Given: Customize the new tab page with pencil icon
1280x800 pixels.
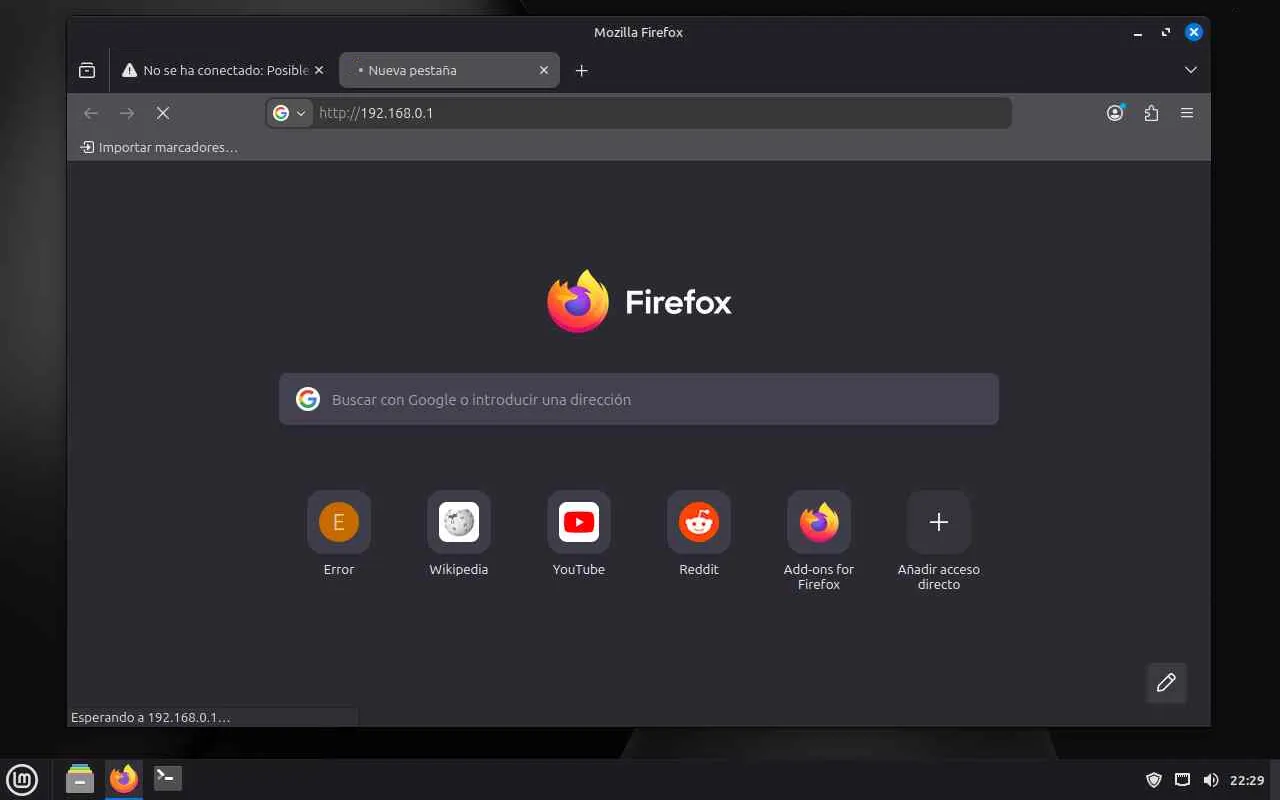Looking at the screenshot, I should click(1166, 683).
